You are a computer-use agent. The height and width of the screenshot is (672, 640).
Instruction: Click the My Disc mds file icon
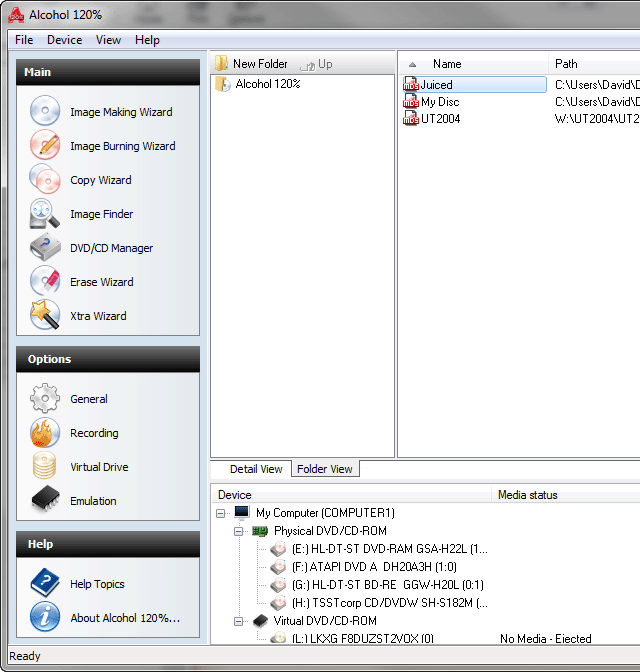[411, 101]
